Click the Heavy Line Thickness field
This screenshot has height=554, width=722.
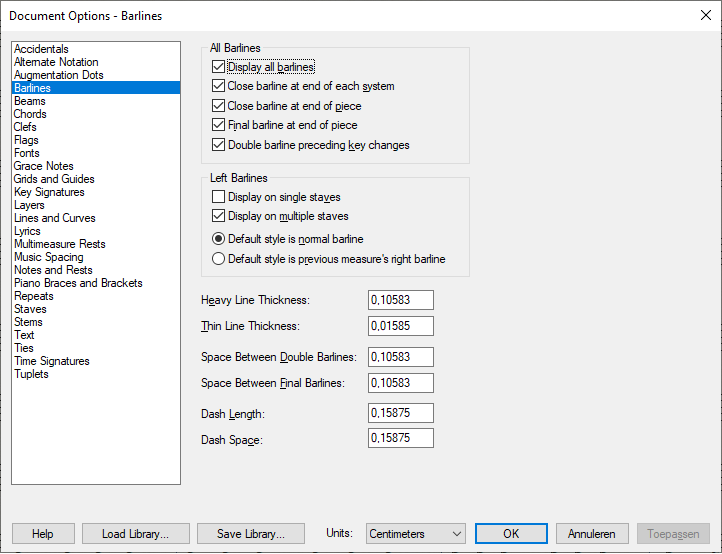pyautogui.click(x=400, y=300)
